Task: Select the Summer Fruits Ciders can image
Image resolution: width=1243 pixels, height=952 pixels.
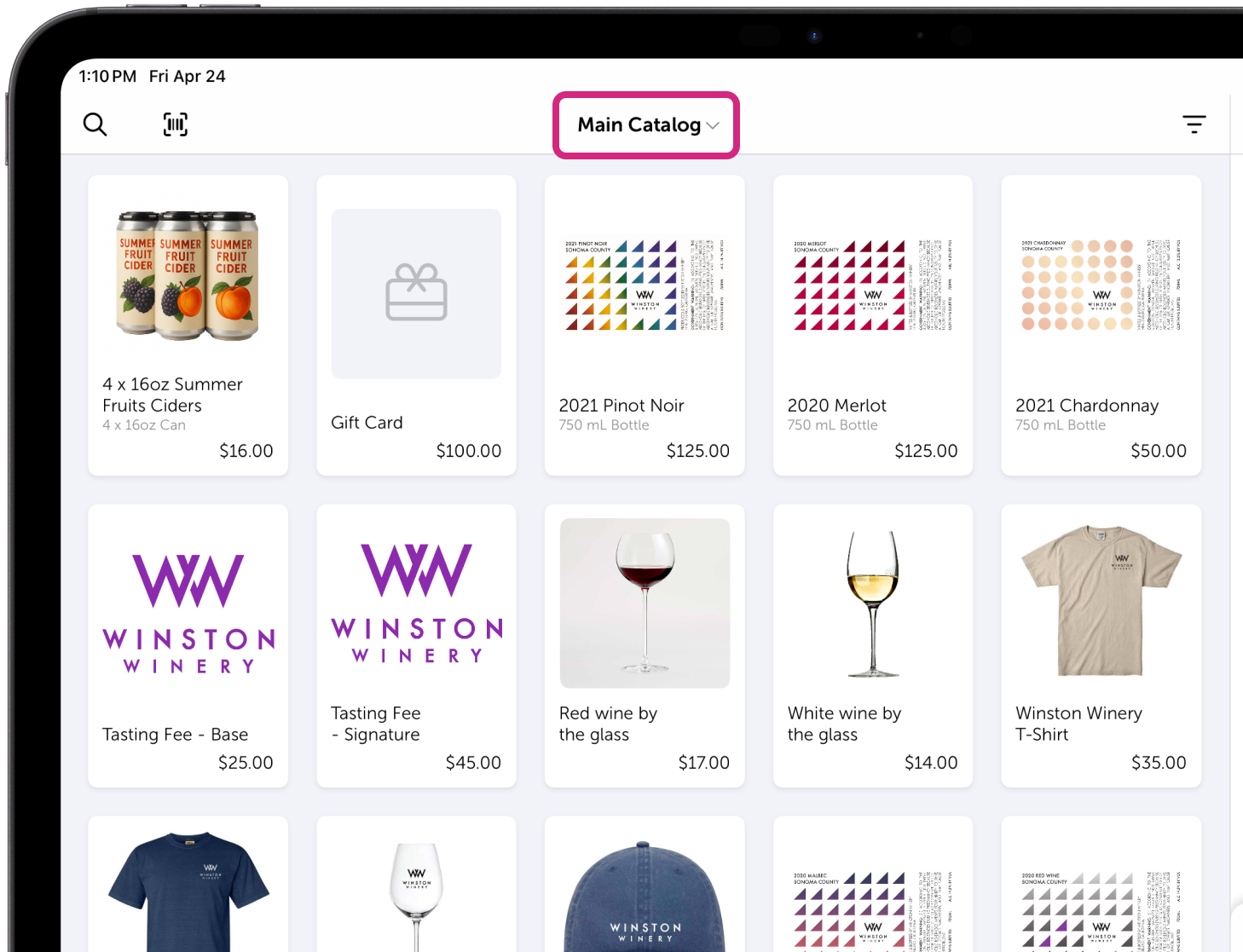Action: tap(188, 276)
